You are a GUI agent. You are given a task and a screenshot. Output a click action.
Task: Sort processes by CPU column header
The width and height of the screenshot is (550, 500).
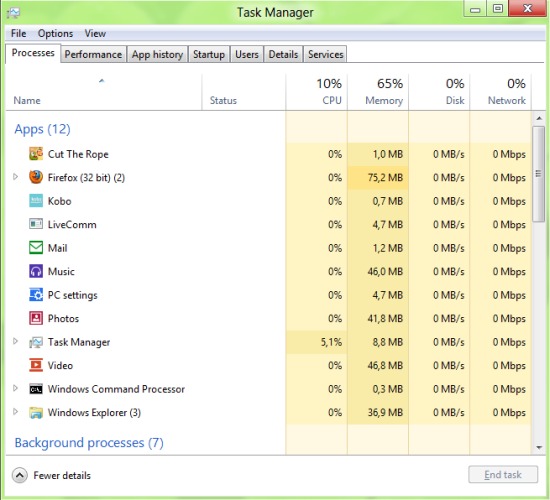[317, 92]
